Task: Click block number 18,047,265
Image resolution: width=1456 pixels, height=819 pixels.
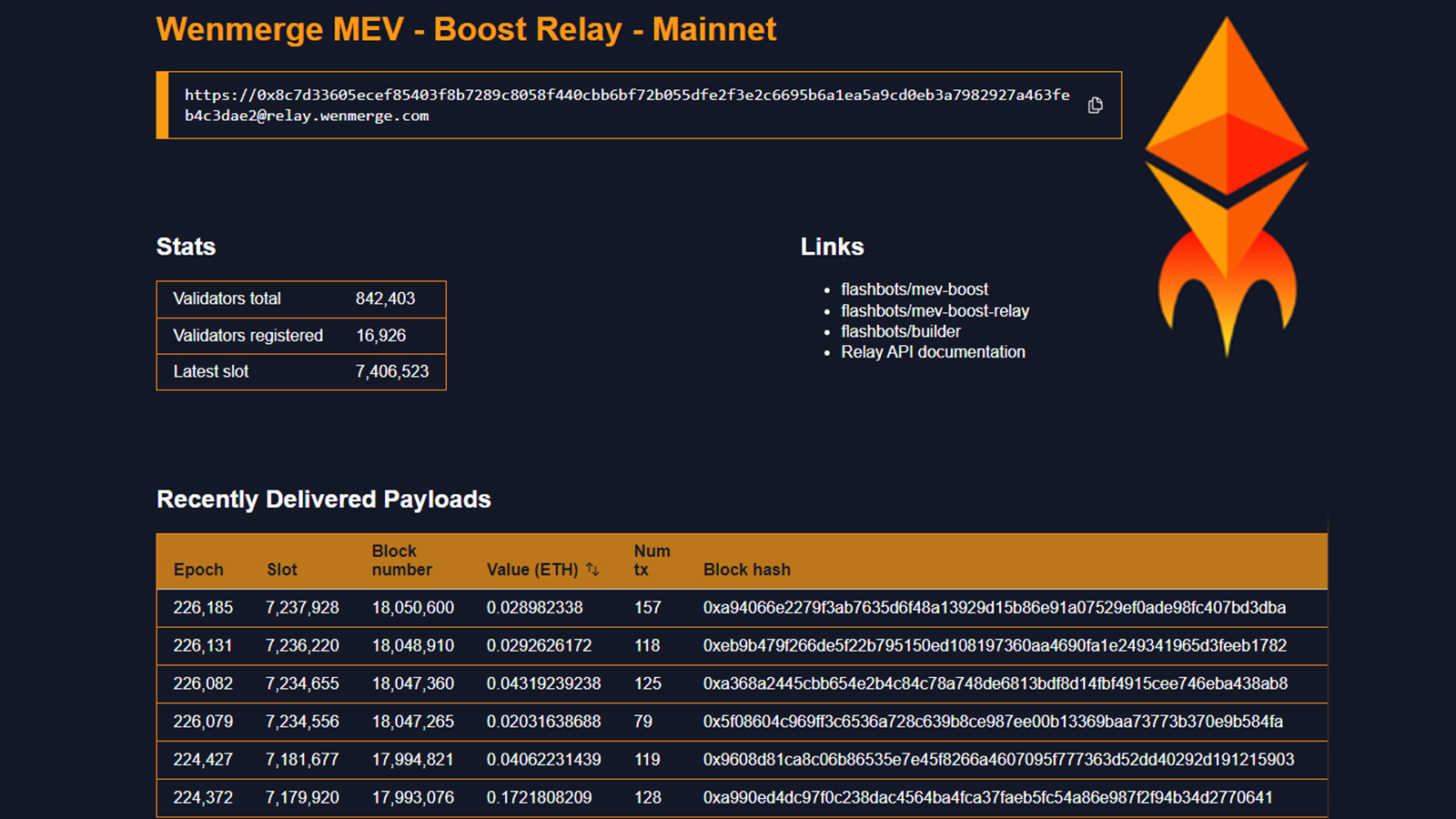Action: [412, 722]
